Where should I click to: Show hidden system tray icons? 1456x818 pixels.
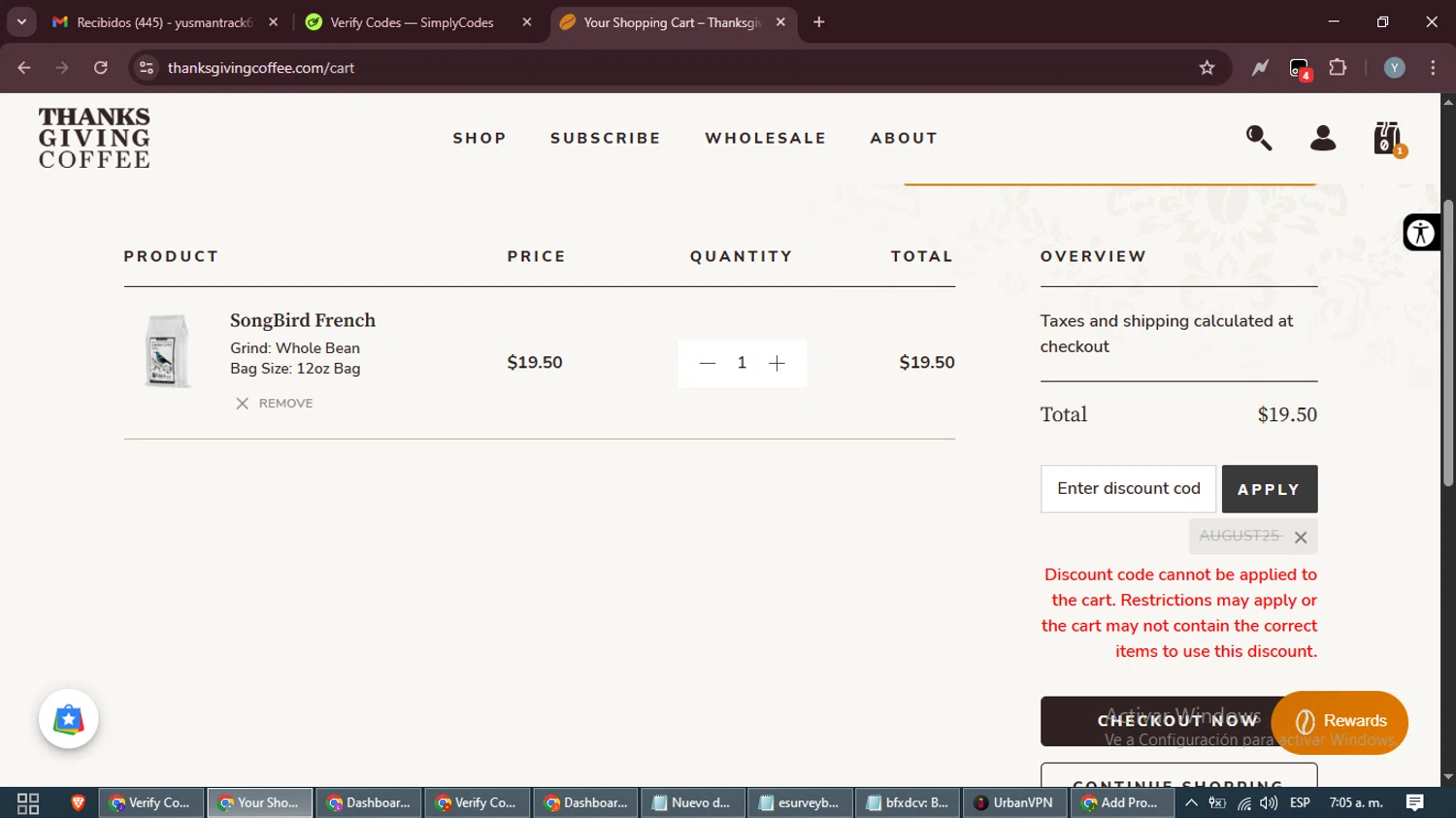point(1191,802)
